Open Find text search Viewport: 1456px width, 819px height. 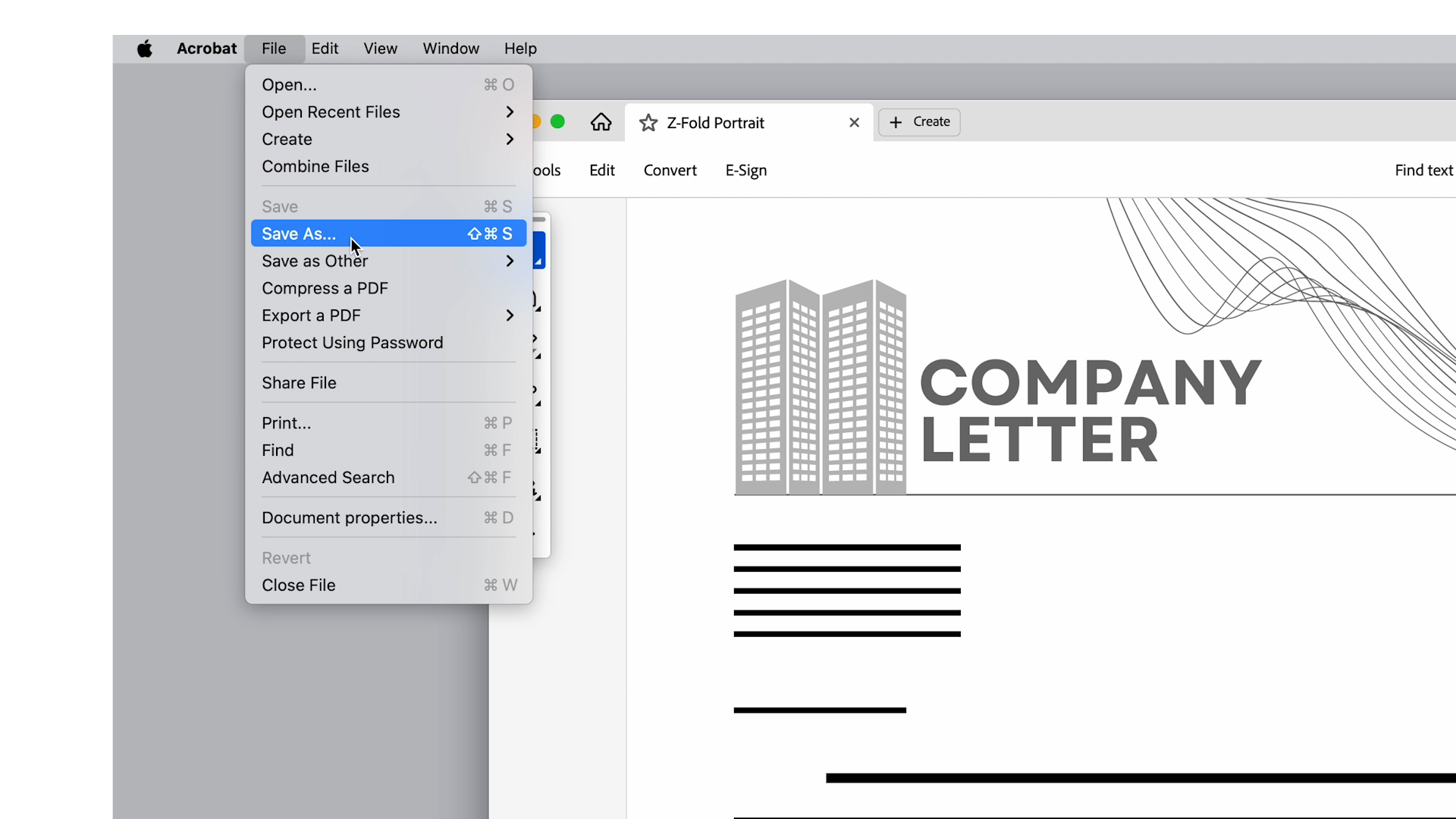pyautogui.click(x=1423, y=170)
